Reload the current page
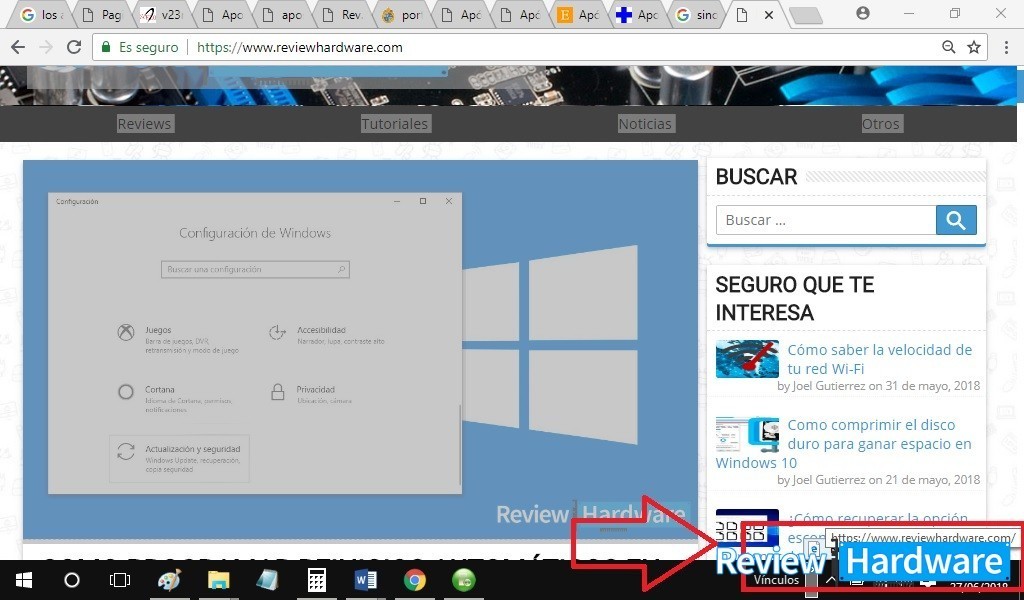Image resolution: width=1024 pixels, height=600 pixels. tap(74, 47)
